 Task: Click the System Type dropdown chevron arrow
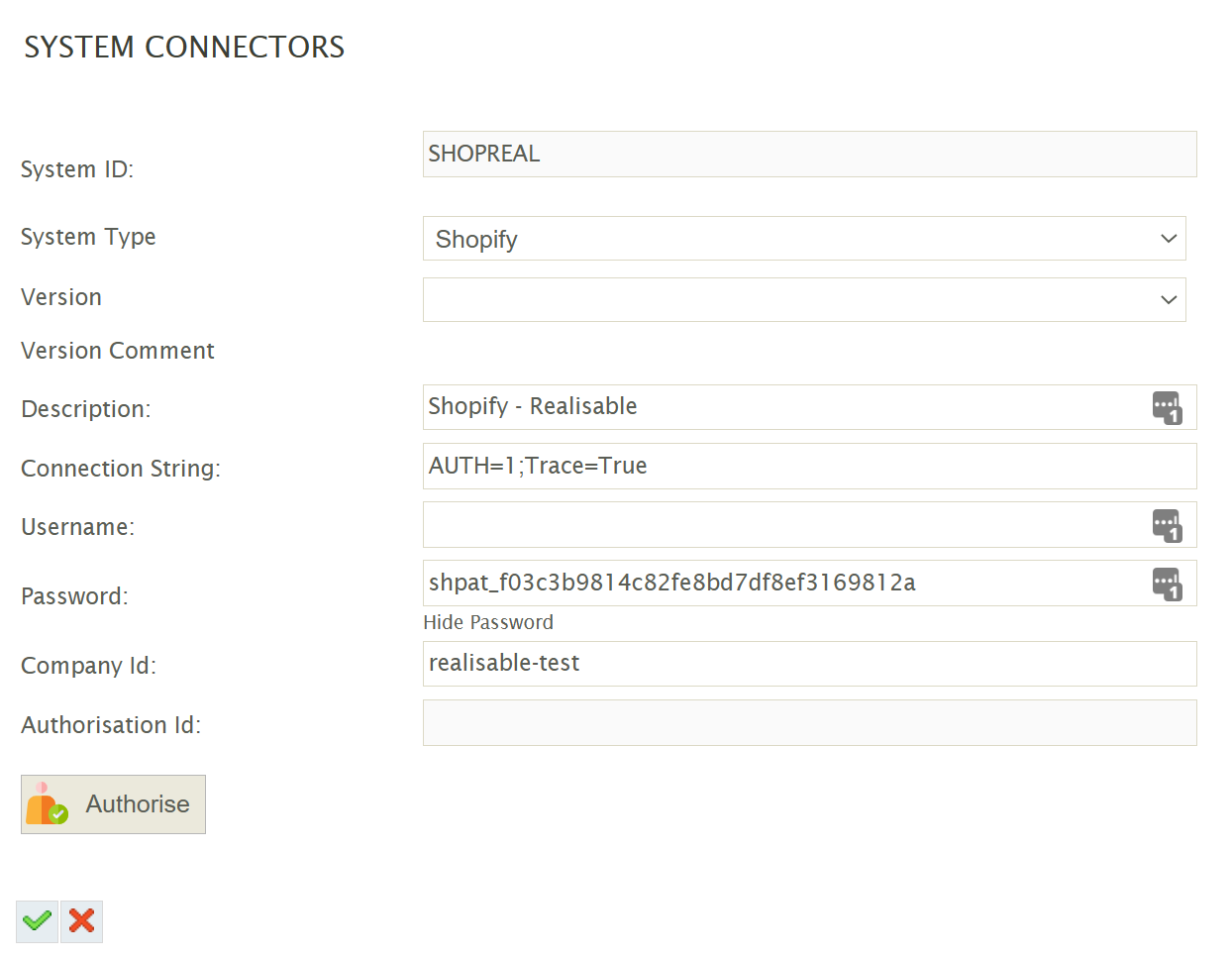tap(1169, 239)
